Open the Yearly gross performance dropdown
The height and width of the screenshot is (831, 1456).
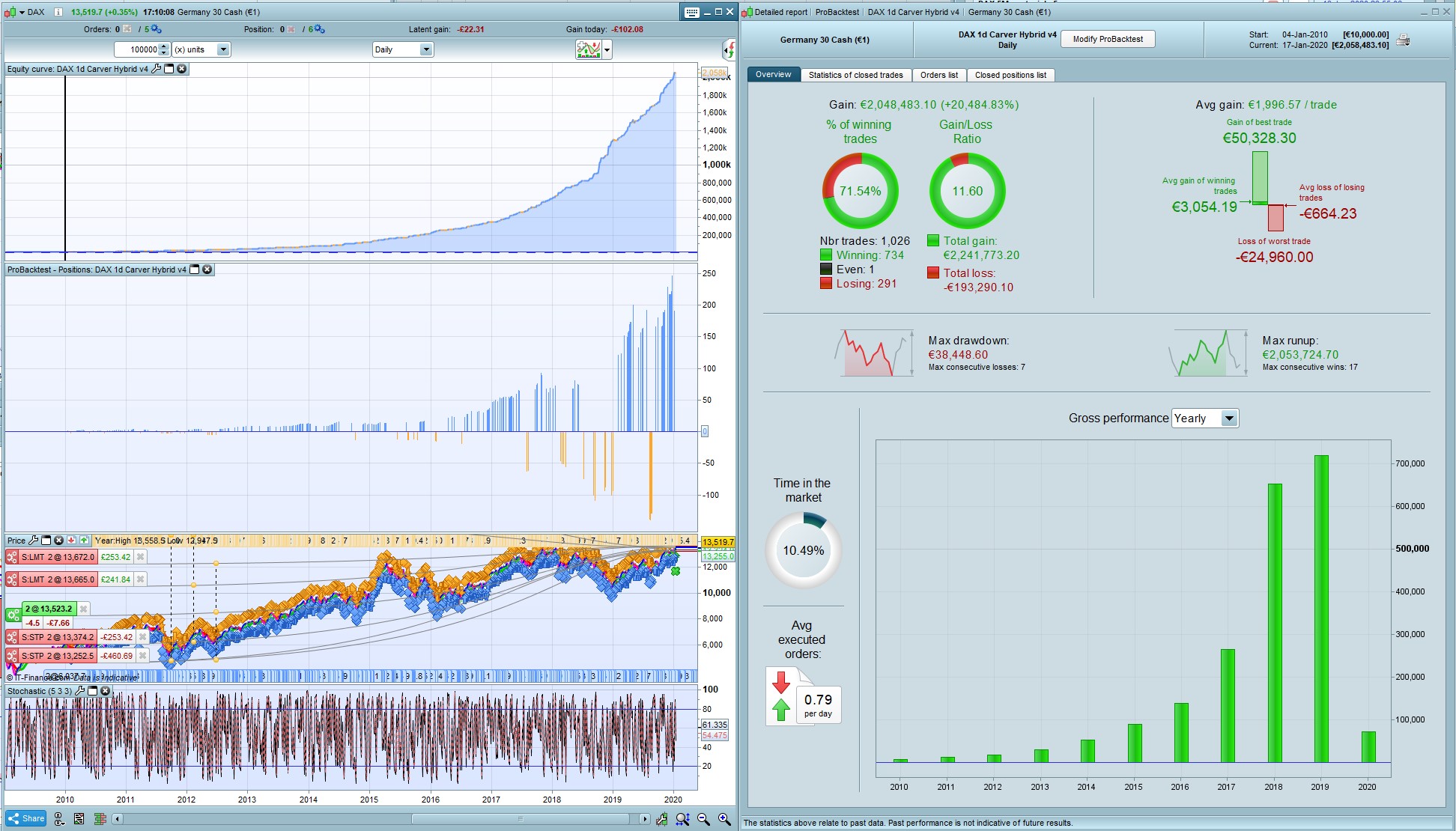click(1228, 418)
